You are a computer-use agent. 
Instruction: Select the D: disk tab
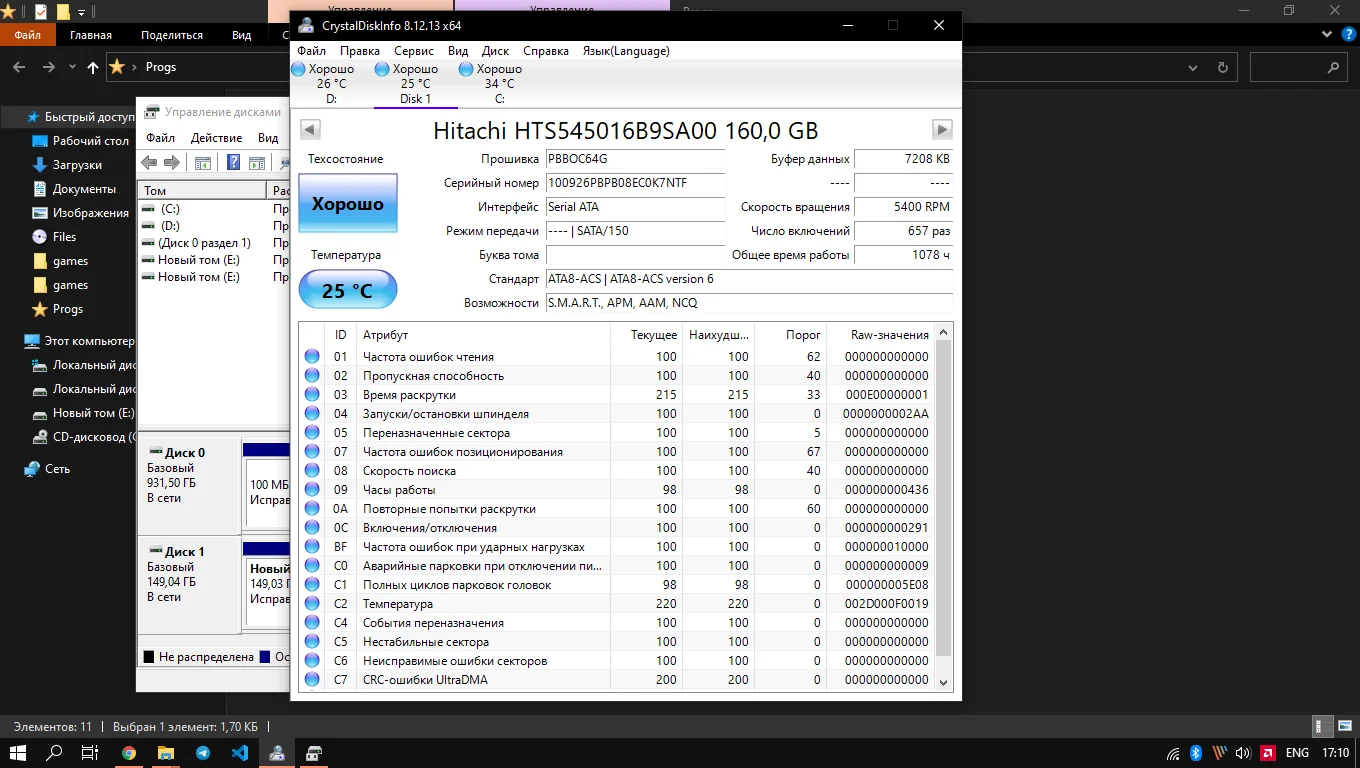click(x=331, y=84)
